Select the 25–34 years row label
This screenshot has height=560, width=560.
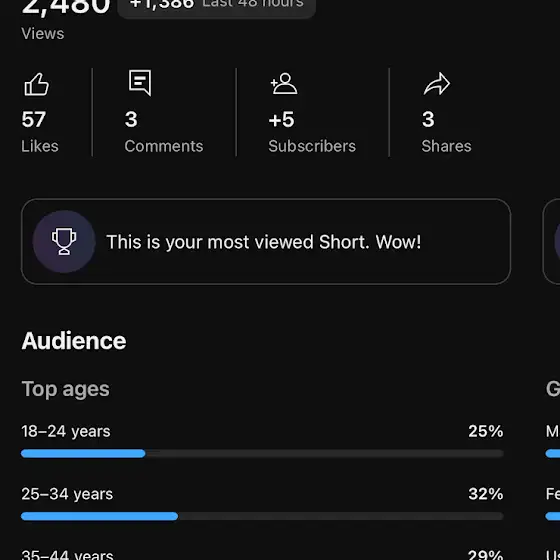[x=67, y=494]
